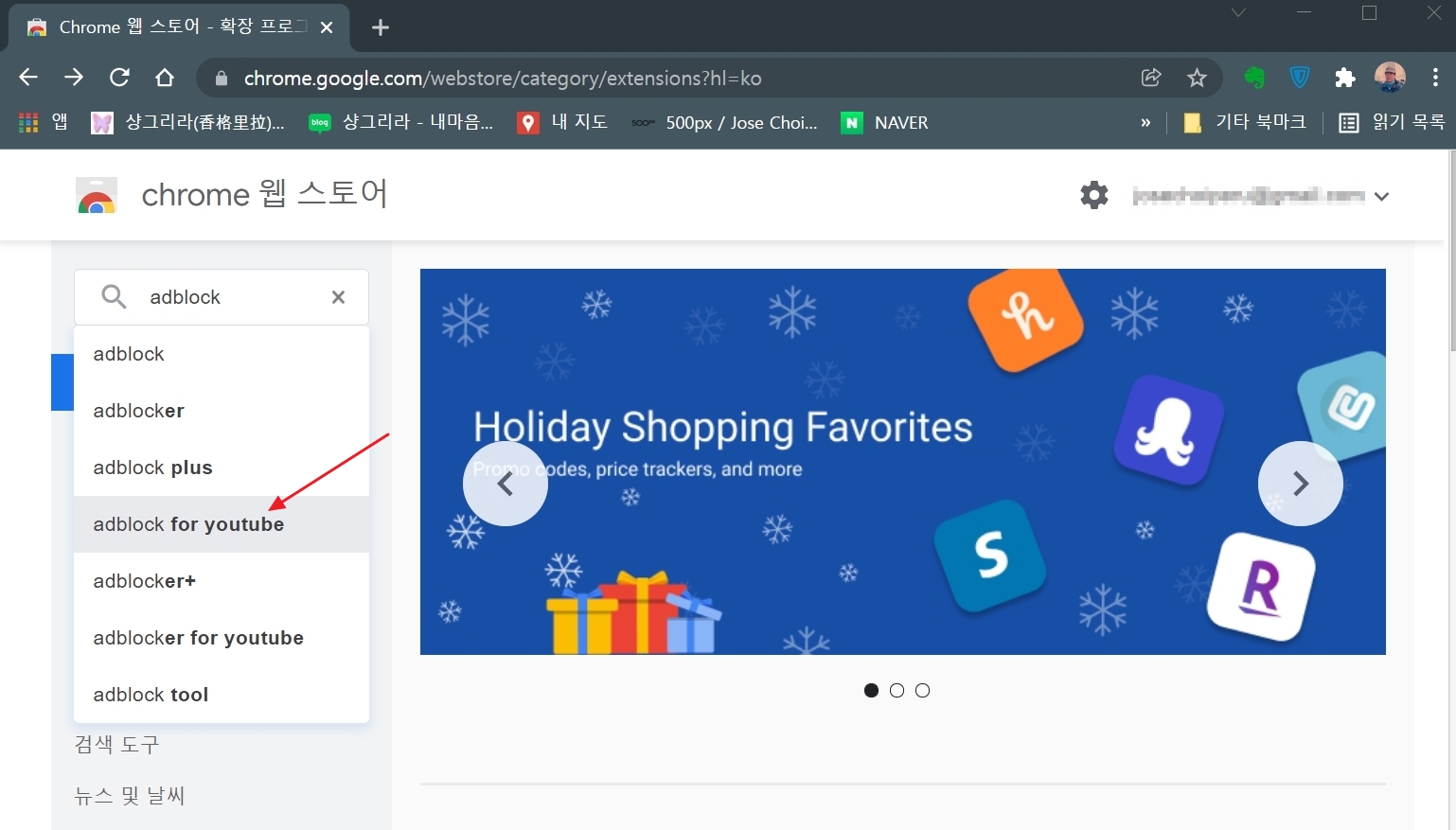Click the page vertical scrollbar
Viewport: 1456px width, 830px height.
[x=1452, y=252]
